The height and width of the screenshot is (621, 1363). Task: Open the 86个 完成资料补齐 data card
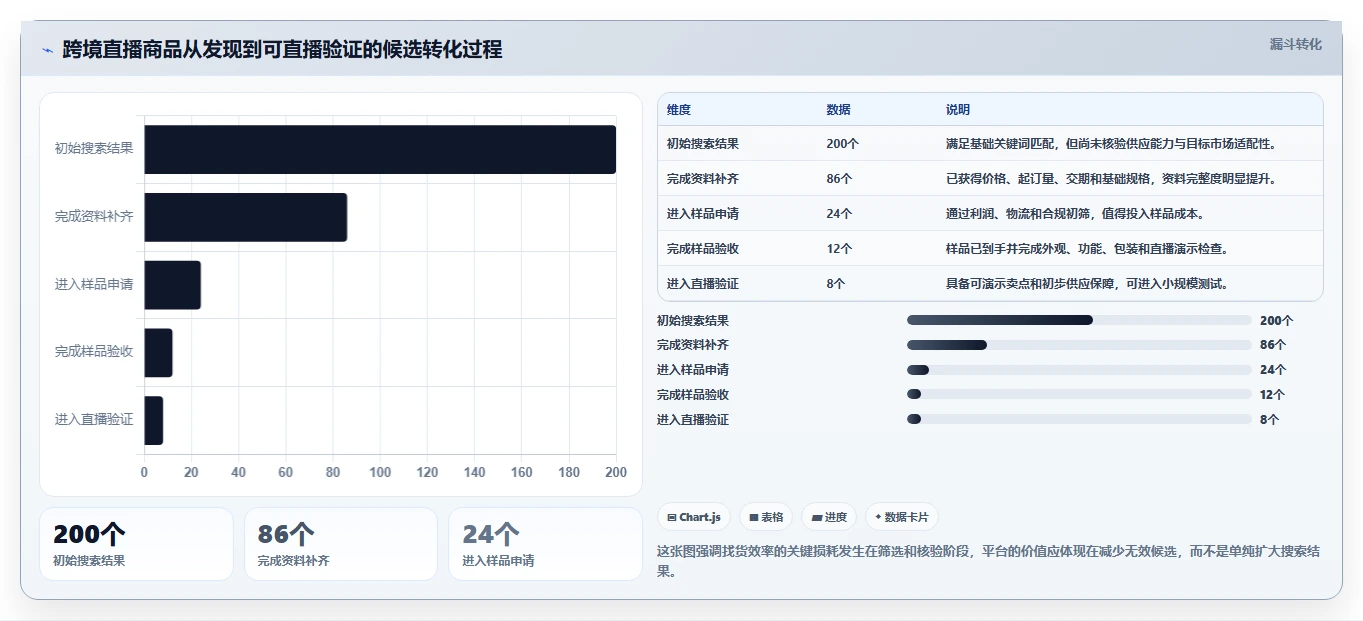tap(341, 544)
